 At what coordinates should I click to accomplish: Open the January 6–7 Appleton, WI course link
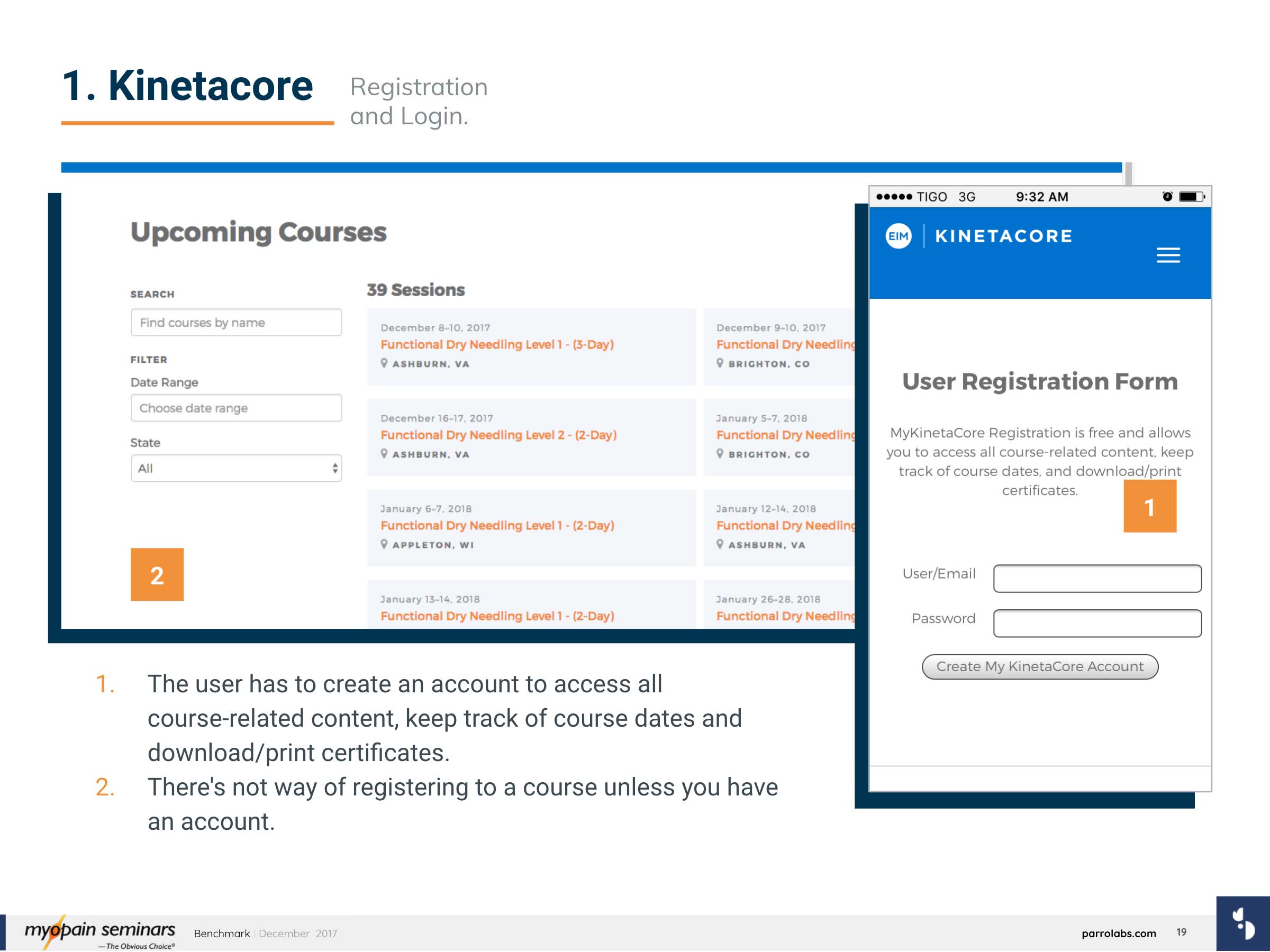(x=497, y=526)
